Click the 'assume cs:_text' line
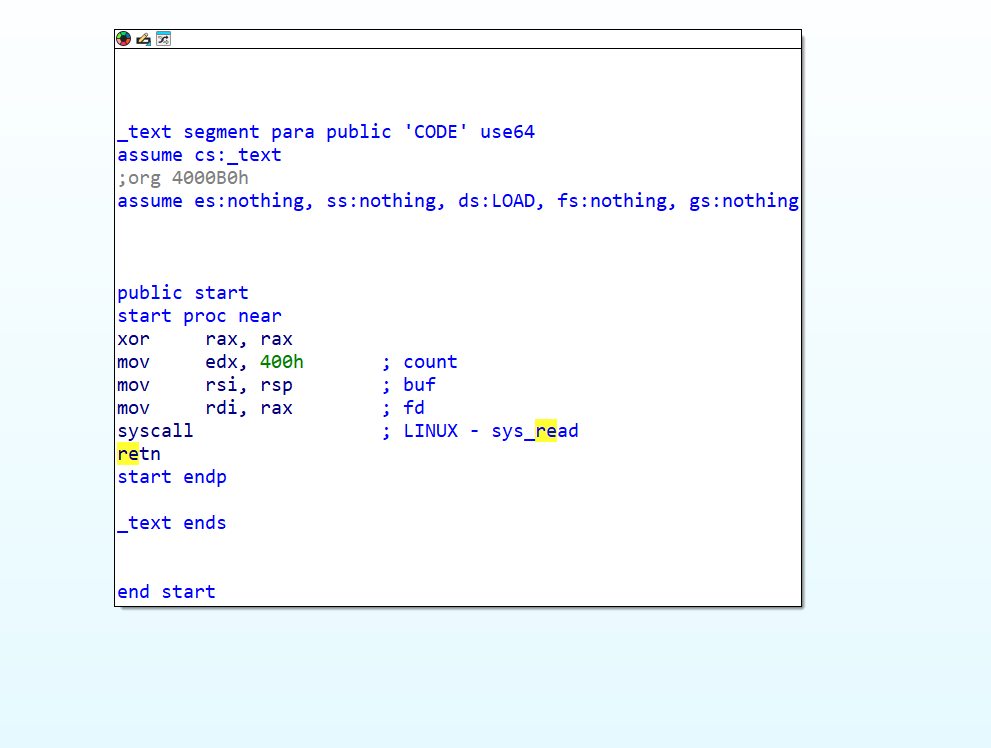Image resolution: width=991 pixels, height=748 pixels. (x=199, y=155)
